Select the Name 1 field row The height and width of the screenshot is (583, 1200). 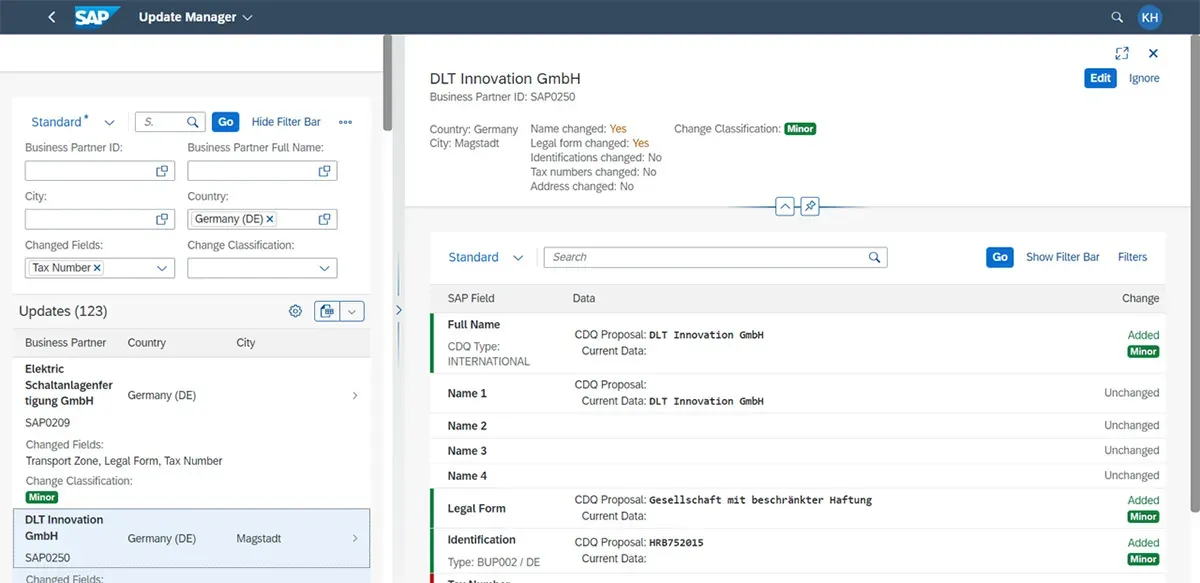click(x=798, y=393)
